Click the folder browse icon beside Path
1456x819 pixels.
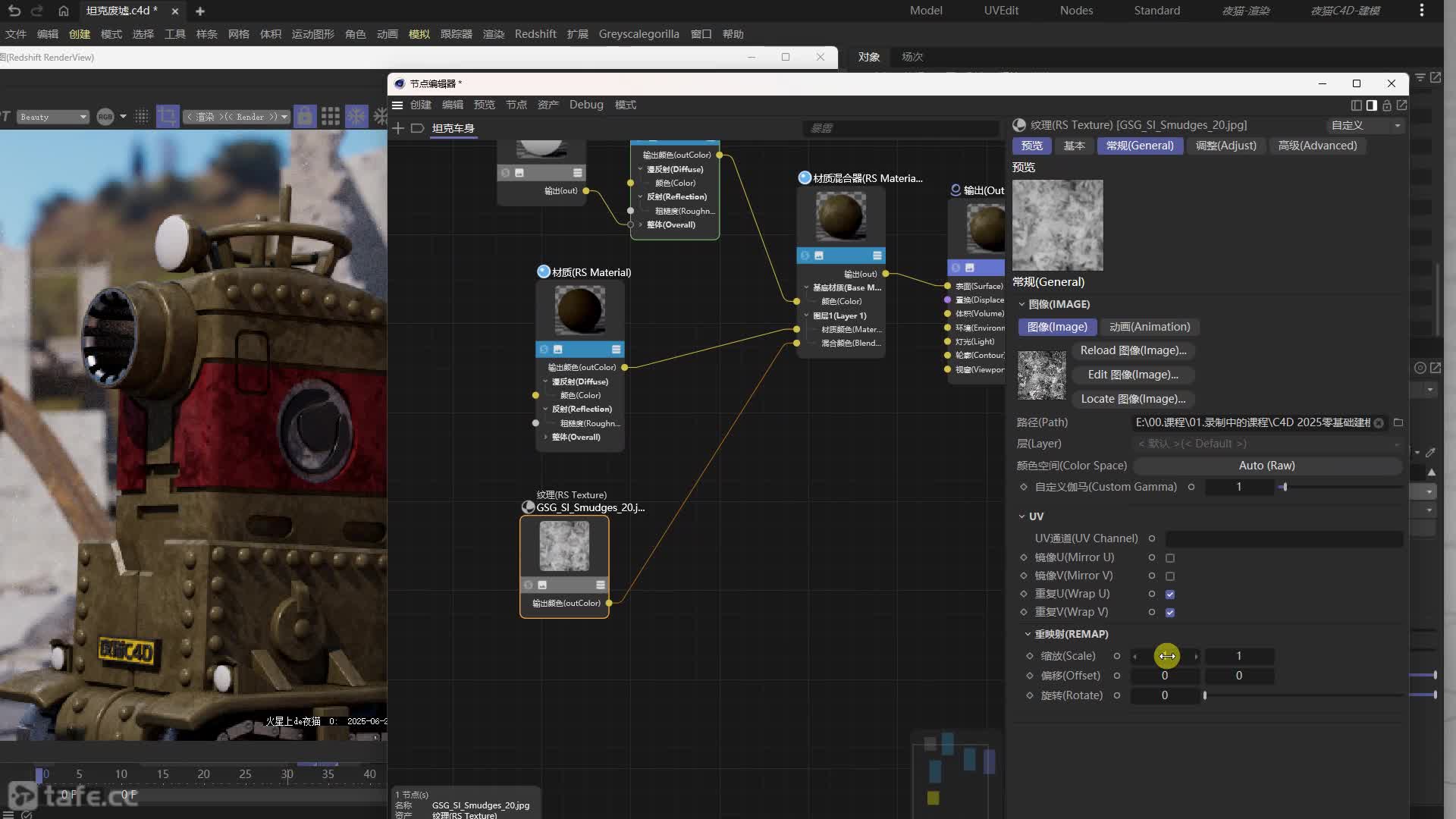pos(1398,422)
